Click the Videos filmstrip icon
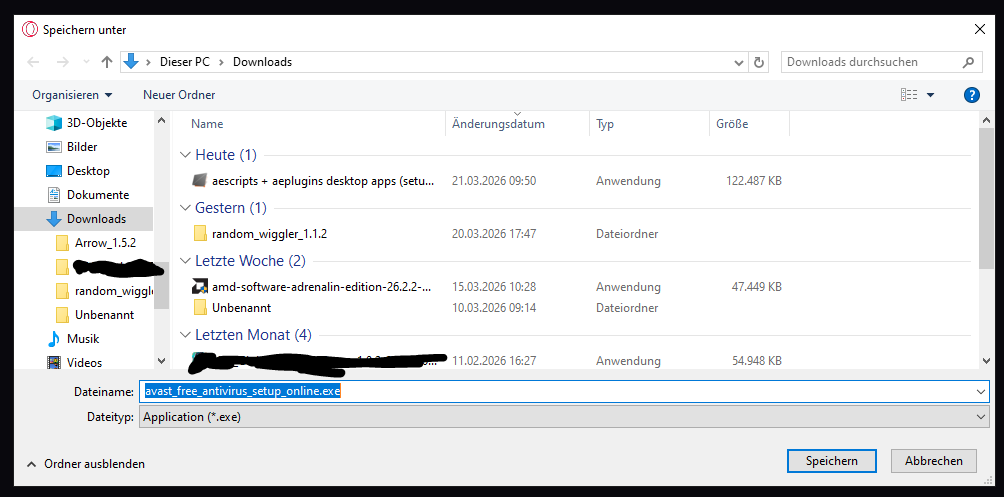This screenshot has height=497, width=1004. pyautogui.click(x=54, y=363)
